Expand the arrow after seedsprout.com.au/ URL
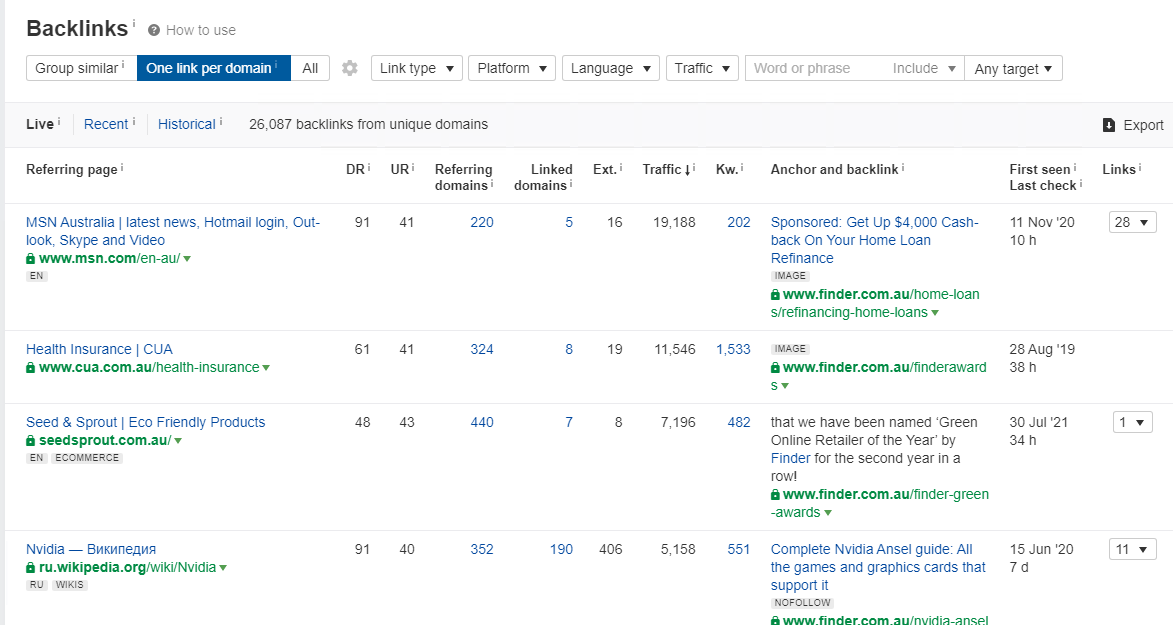This screenshot has height=632, width=1173. (x=178, y=441)
